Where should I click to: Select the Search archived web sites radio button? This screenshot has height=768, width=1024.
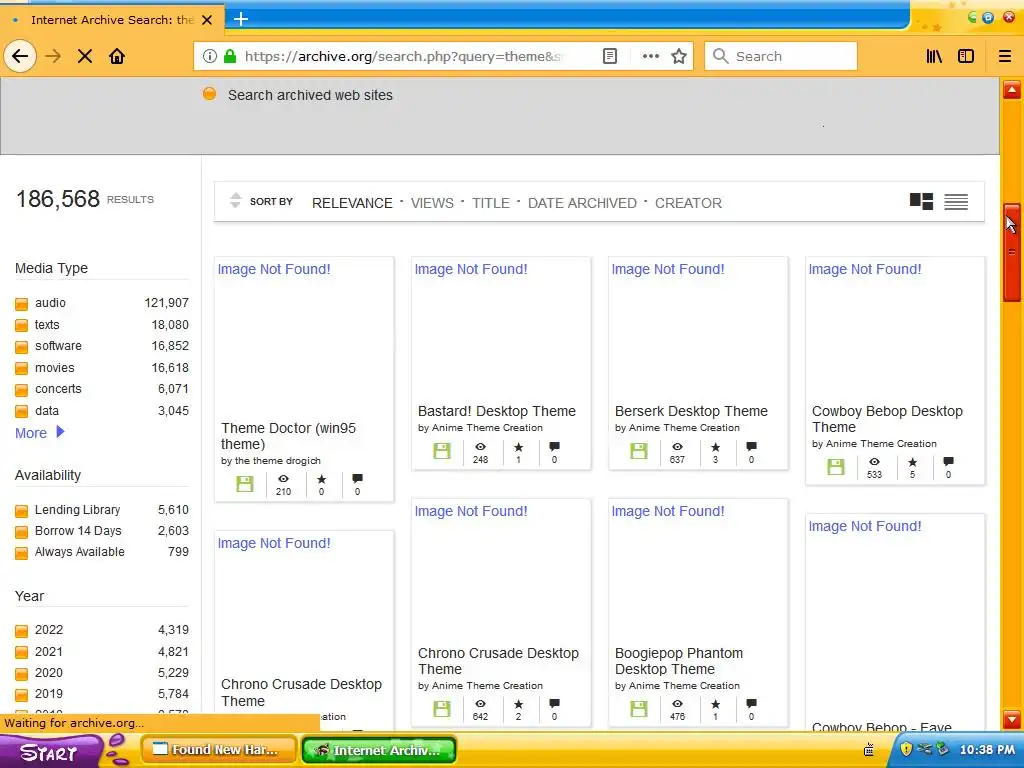(209, 94)
